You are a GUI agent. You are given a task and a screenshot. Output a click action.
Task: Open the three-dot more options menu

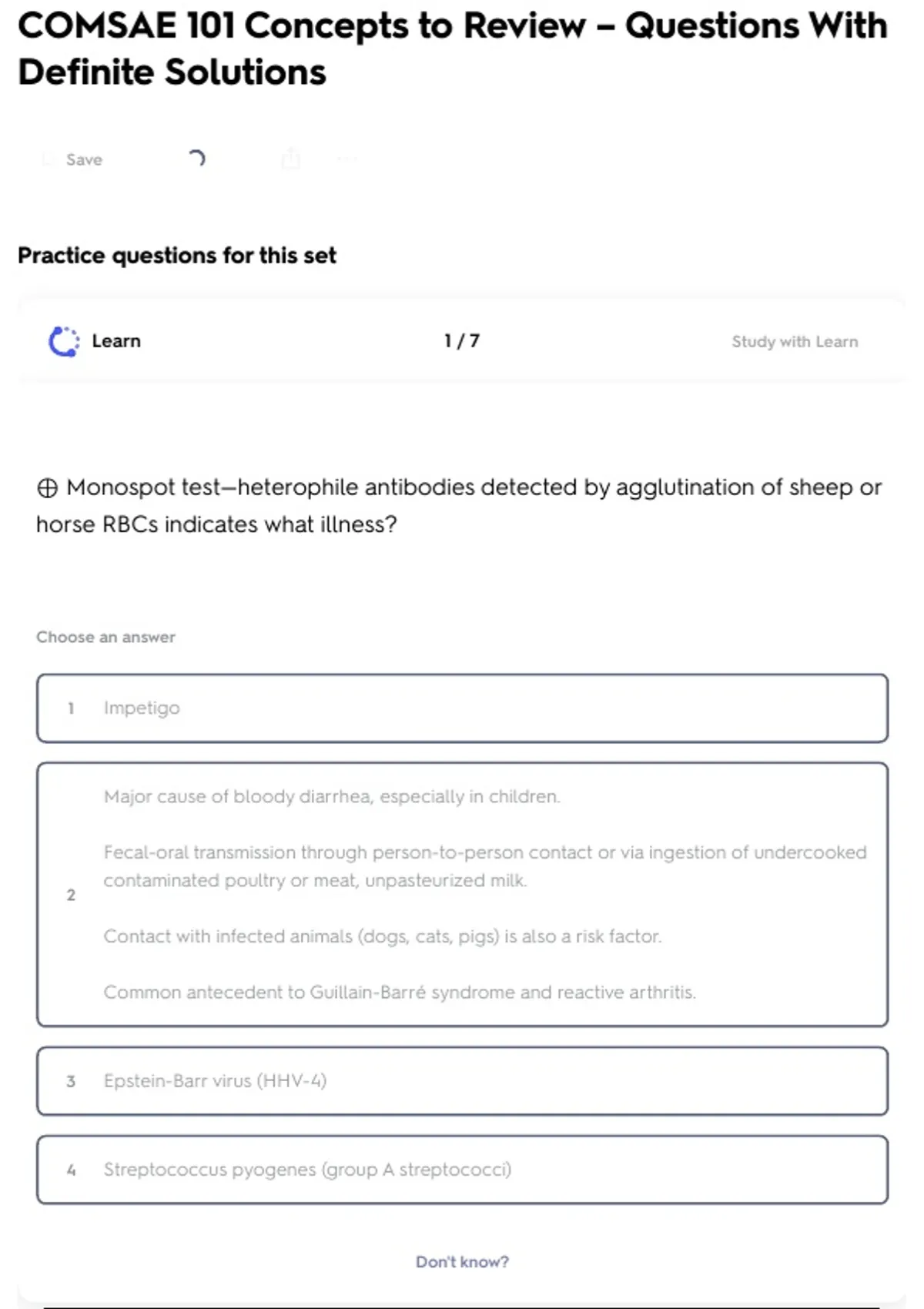pos(346,159)
